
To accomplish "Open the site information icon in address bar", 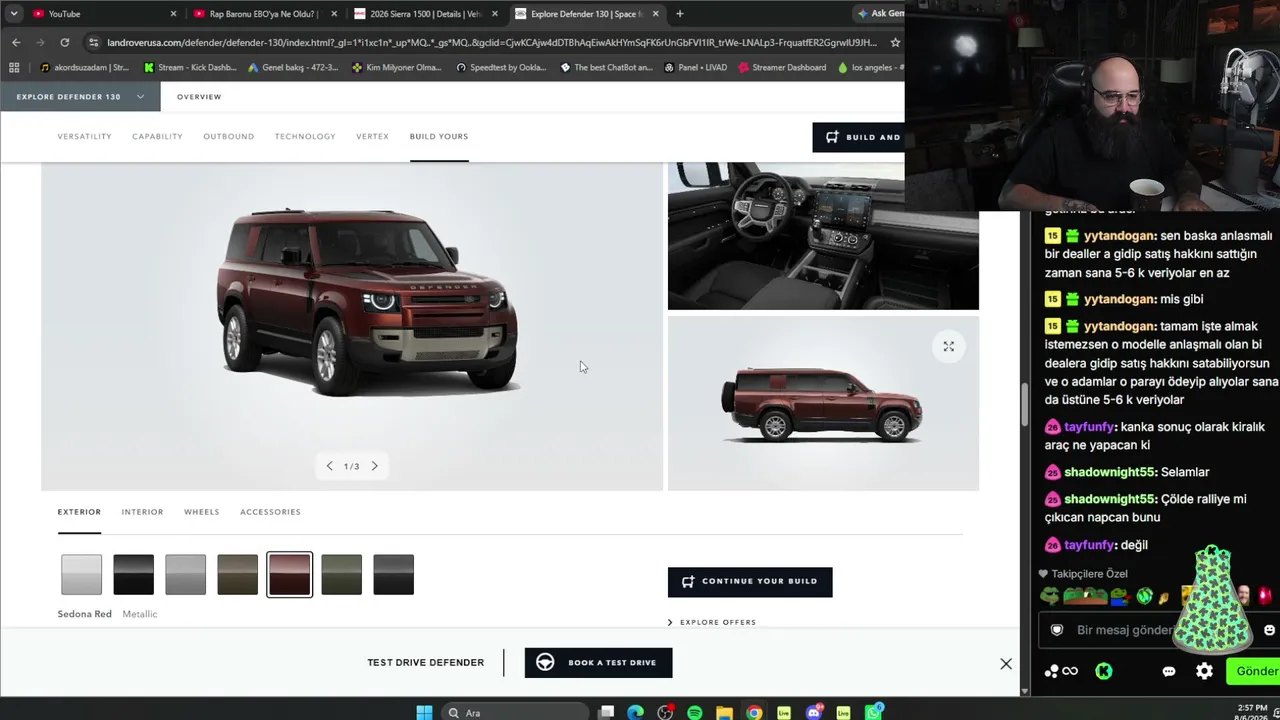I will (94, 42).
